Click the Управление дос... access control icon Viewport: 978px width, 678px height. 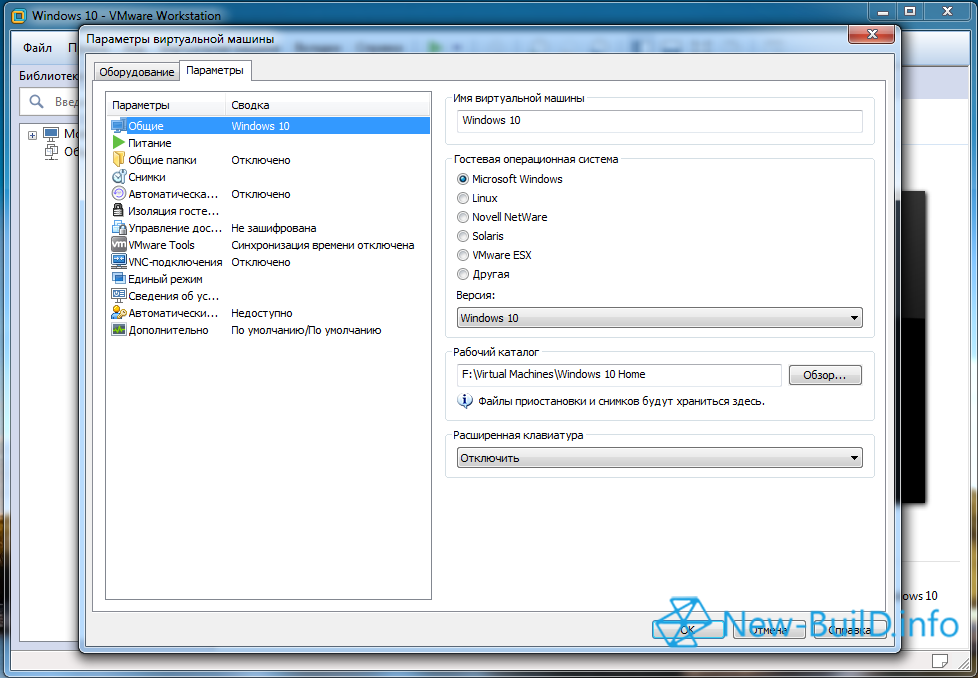pos(119,228)
